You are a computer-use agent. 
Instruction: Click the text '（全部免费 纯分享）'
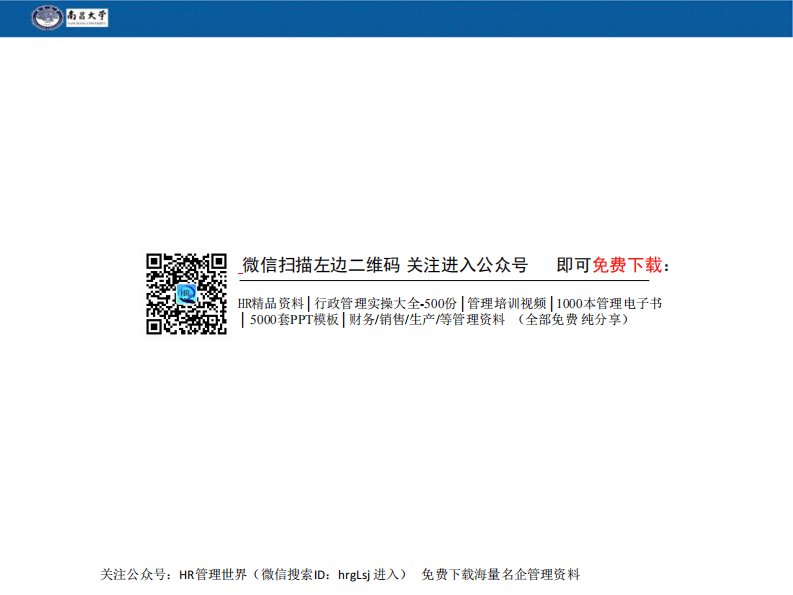572,320
